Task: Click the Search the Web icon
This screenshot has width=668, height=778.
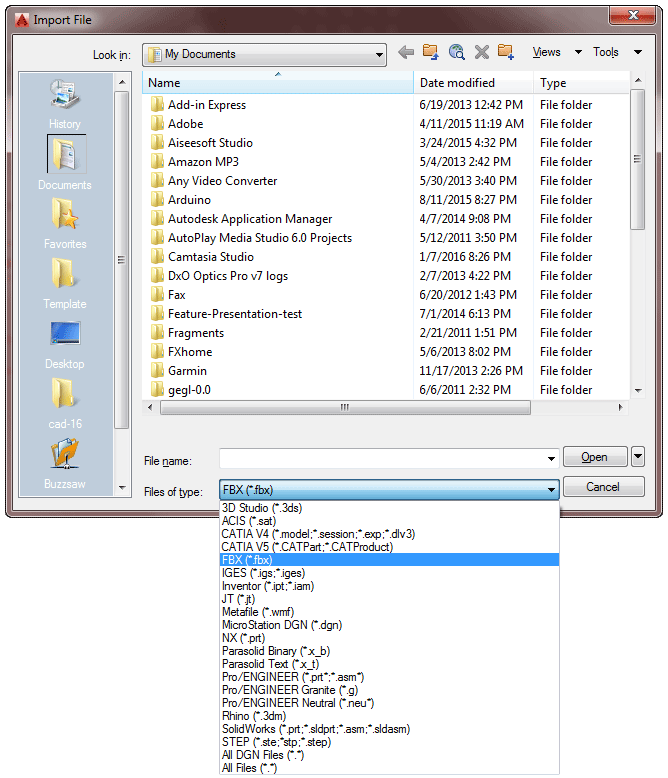Action: pyautogui.click(x=456, y=52)
